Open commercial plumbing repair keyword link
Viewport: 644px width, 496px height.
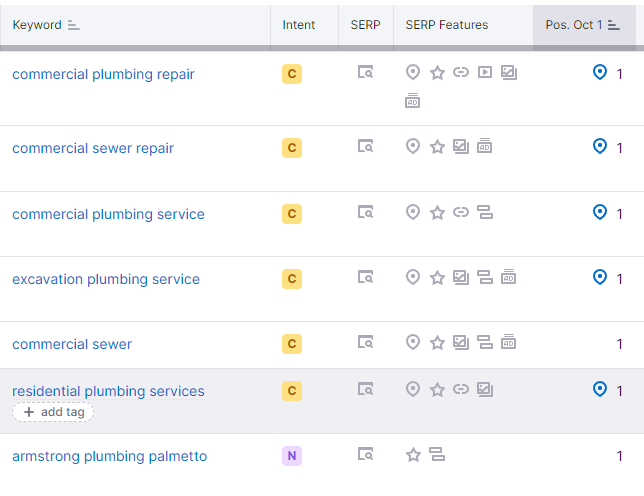(103, 74)
